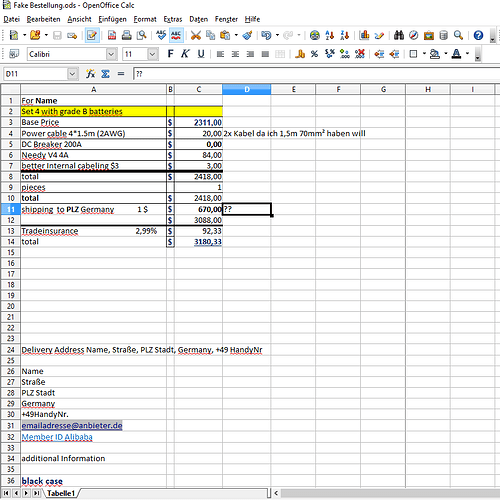Click the Cut scissors icon
500x500 pixels.
click(196, 35)
